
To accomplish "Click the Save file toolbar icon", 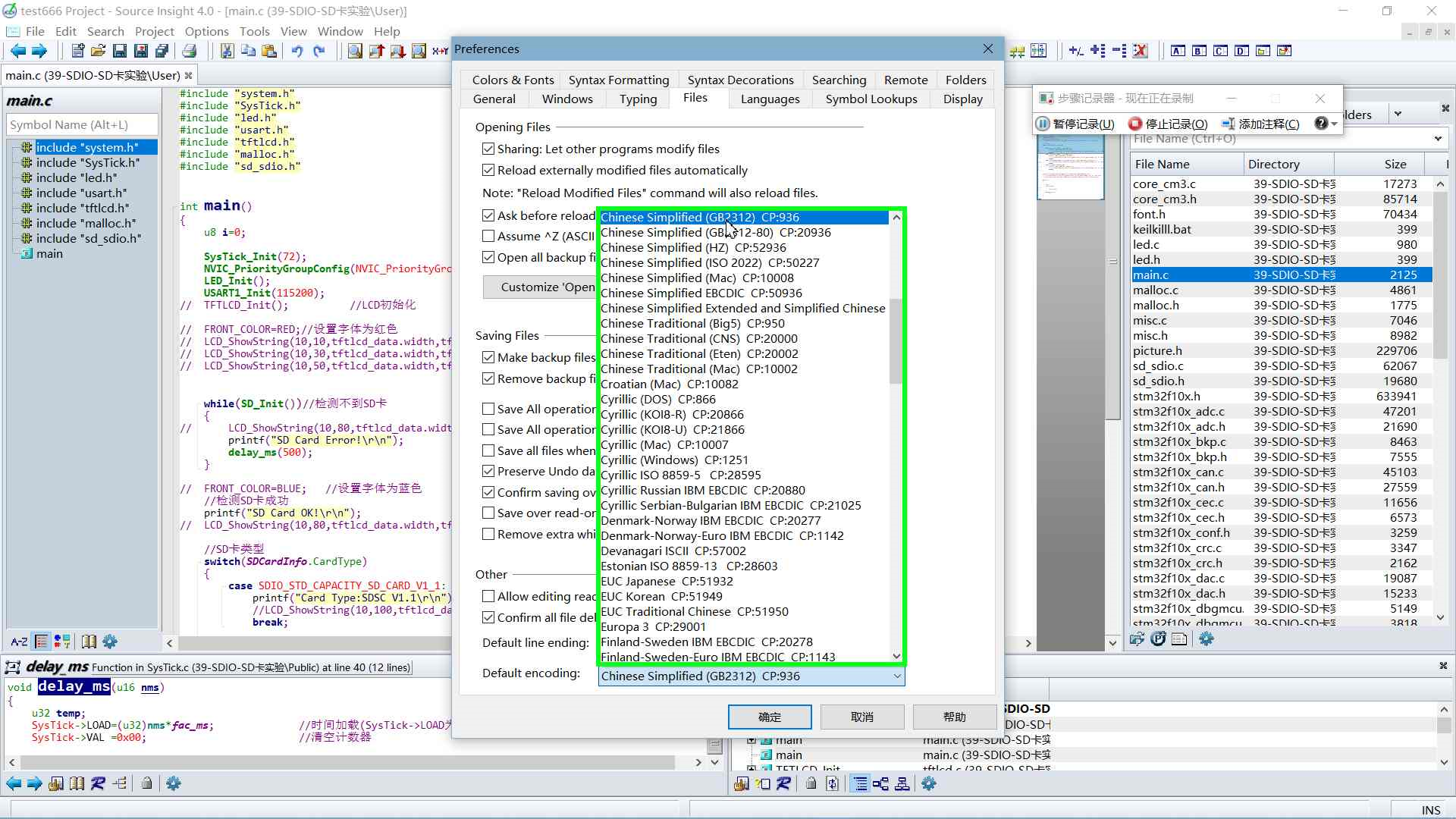I will click(119, 51).
